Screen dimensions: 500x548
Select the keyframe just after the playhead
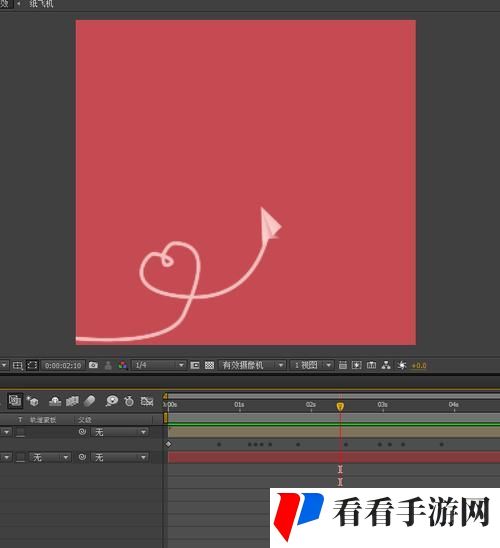point(346,445)
